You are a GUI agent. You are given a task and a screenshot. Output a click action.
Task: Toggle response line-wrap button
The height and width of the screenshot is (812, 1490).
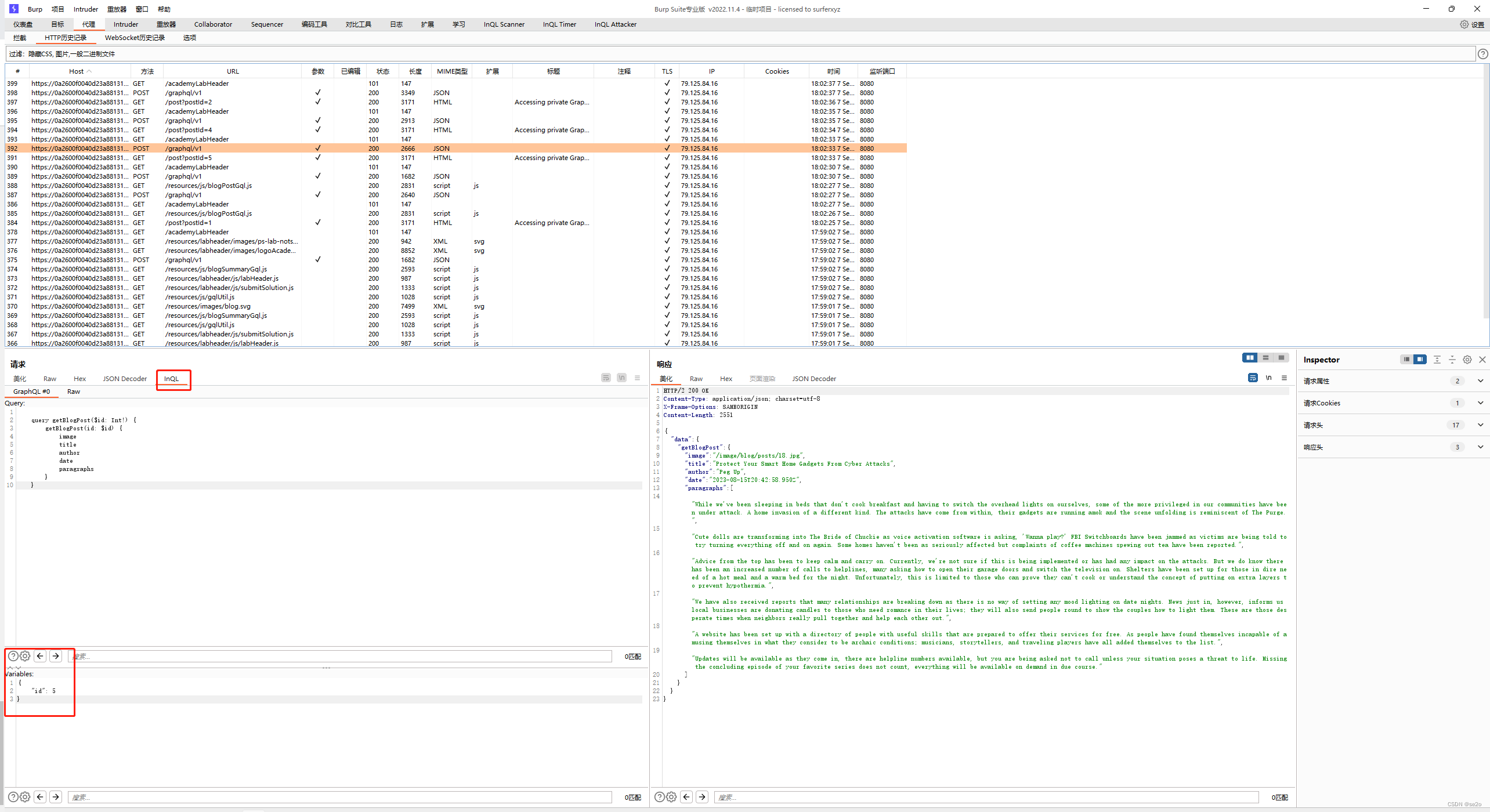coord(1253,378)
